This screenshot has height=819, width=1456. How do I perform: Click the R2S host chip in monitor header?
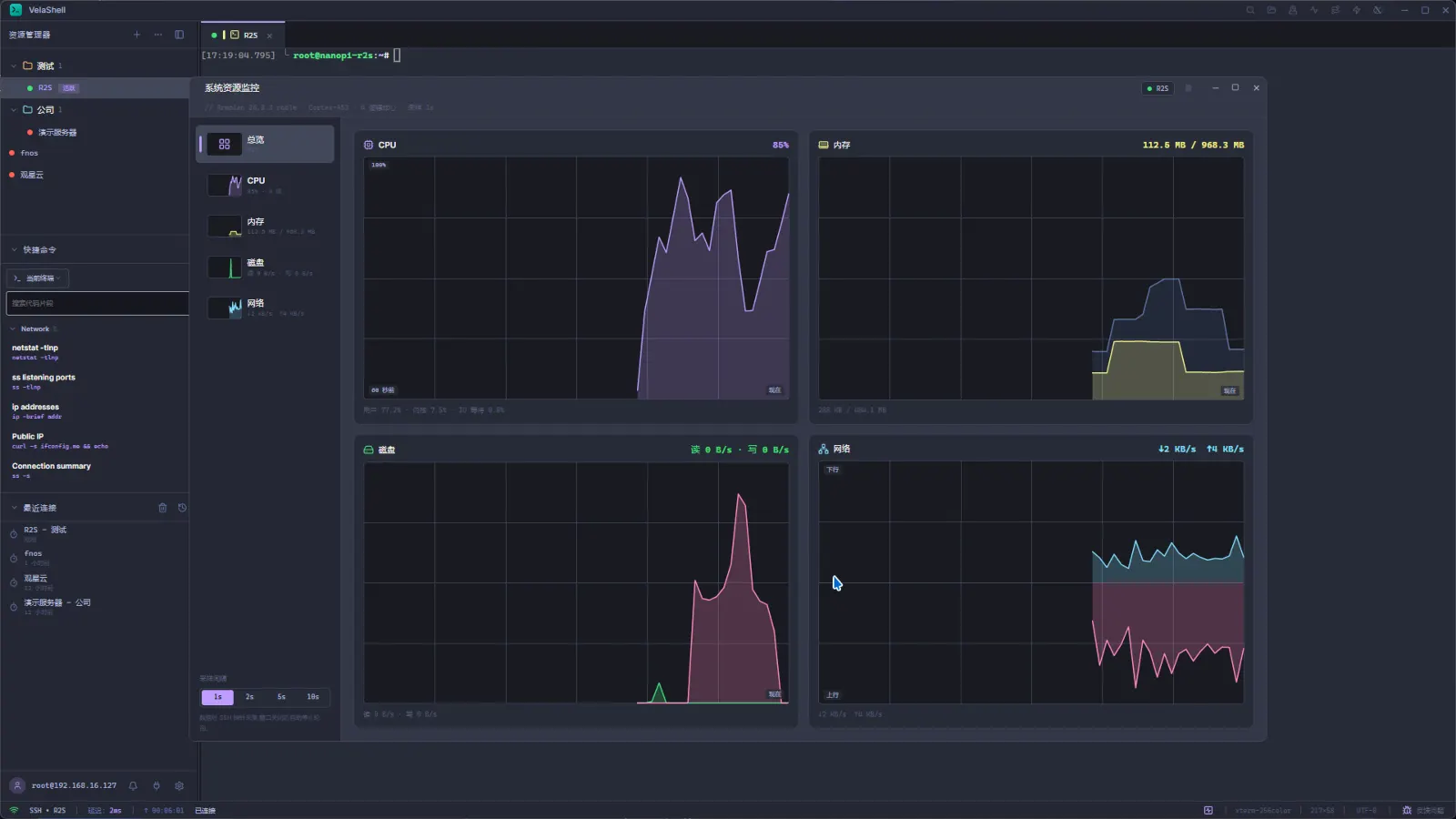(1158, 88)
